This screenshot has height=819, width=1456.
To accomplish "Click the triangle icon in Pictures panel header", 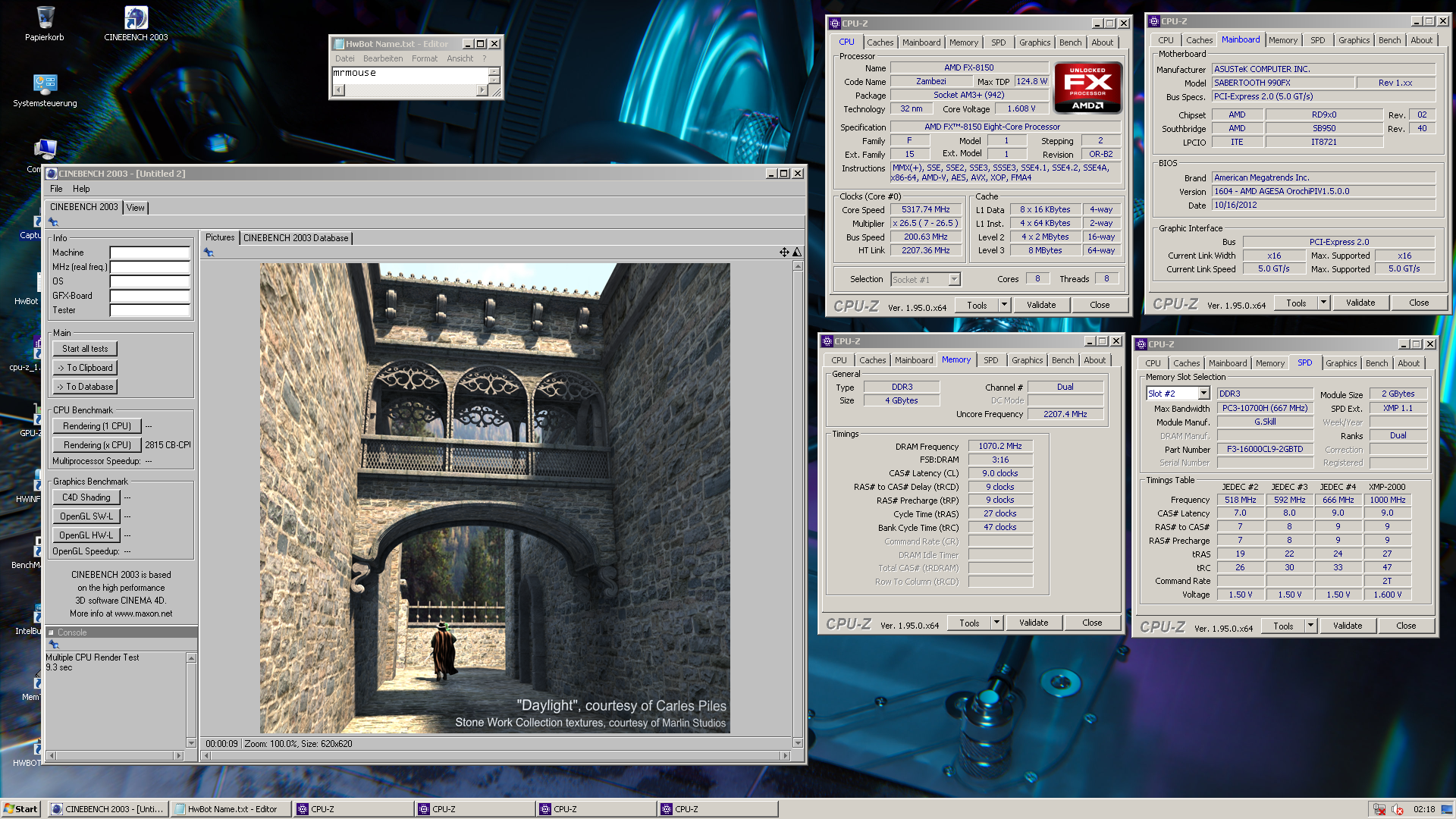I will click(797, 253).
